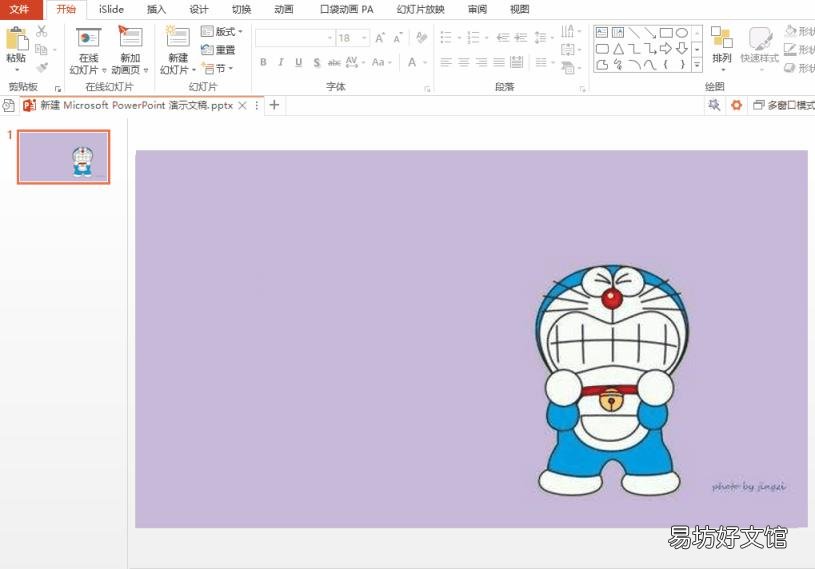Expand the shapes gallery more button
The height and width of the screenshot is (569, 815).
(698, 65)
